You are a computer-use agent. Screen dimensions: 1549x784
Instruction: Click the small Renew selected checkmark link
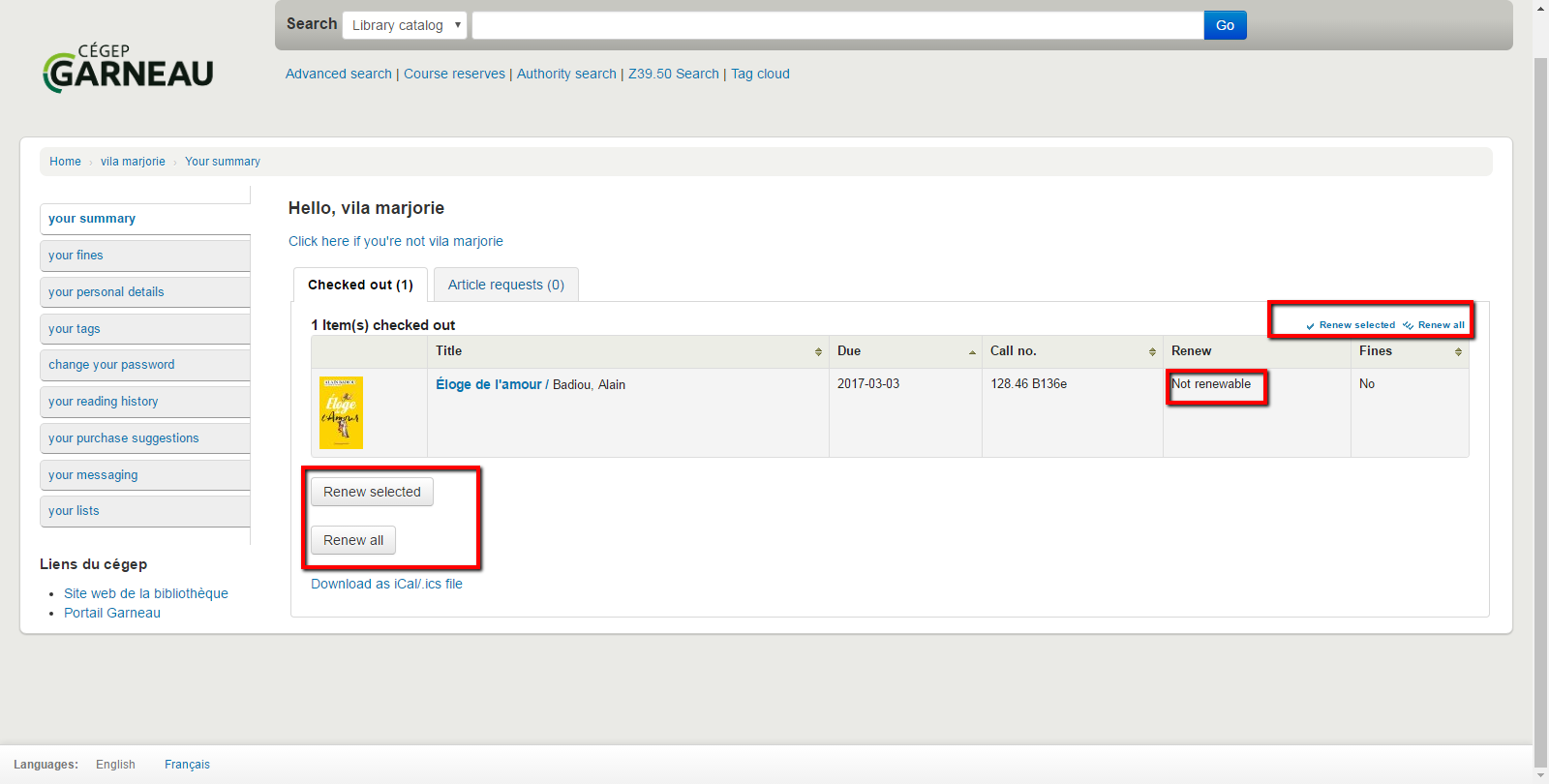coord(1352,325)
